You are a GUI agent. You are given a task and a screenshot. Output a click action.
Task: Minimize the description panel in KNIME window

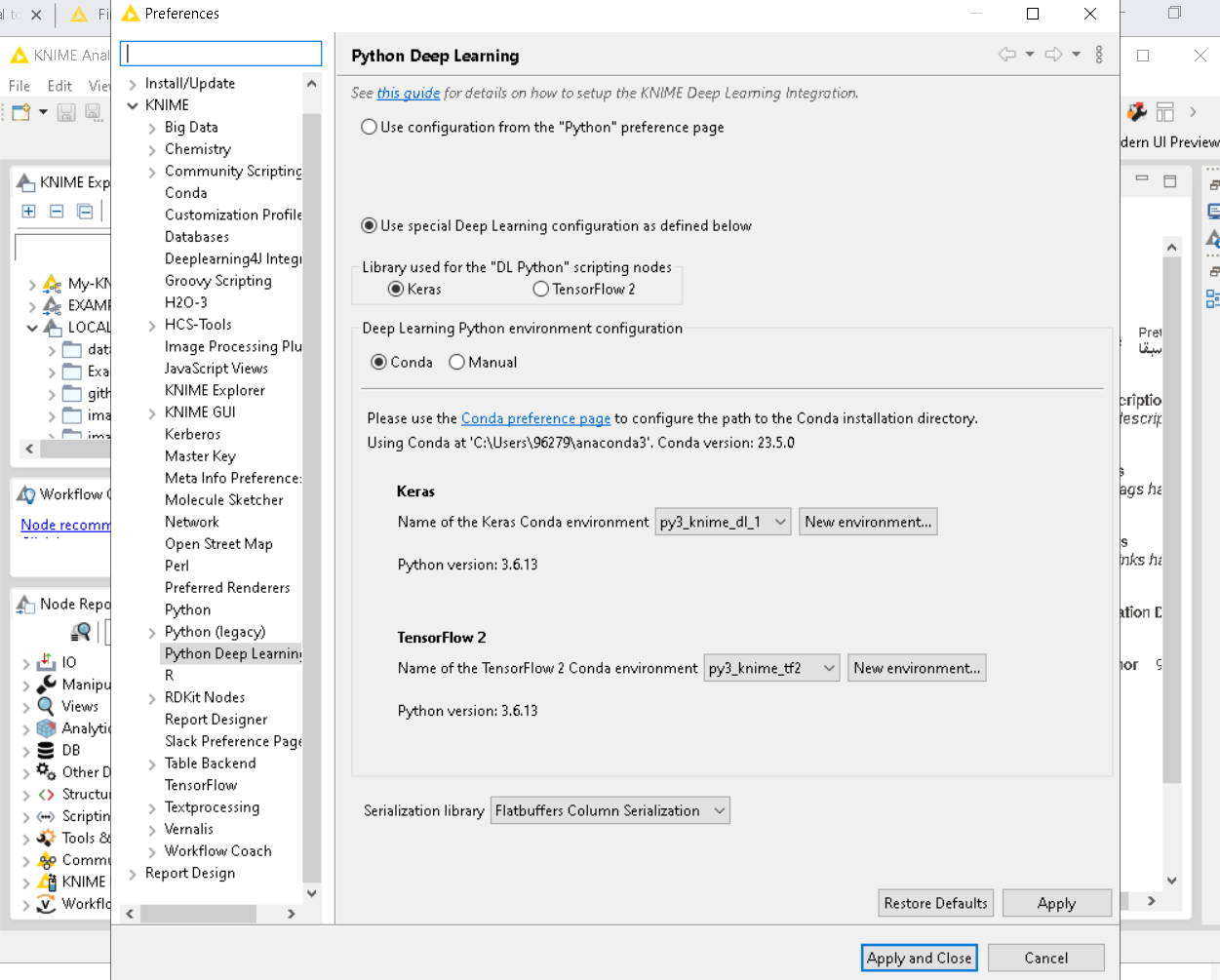point(1142,179)
